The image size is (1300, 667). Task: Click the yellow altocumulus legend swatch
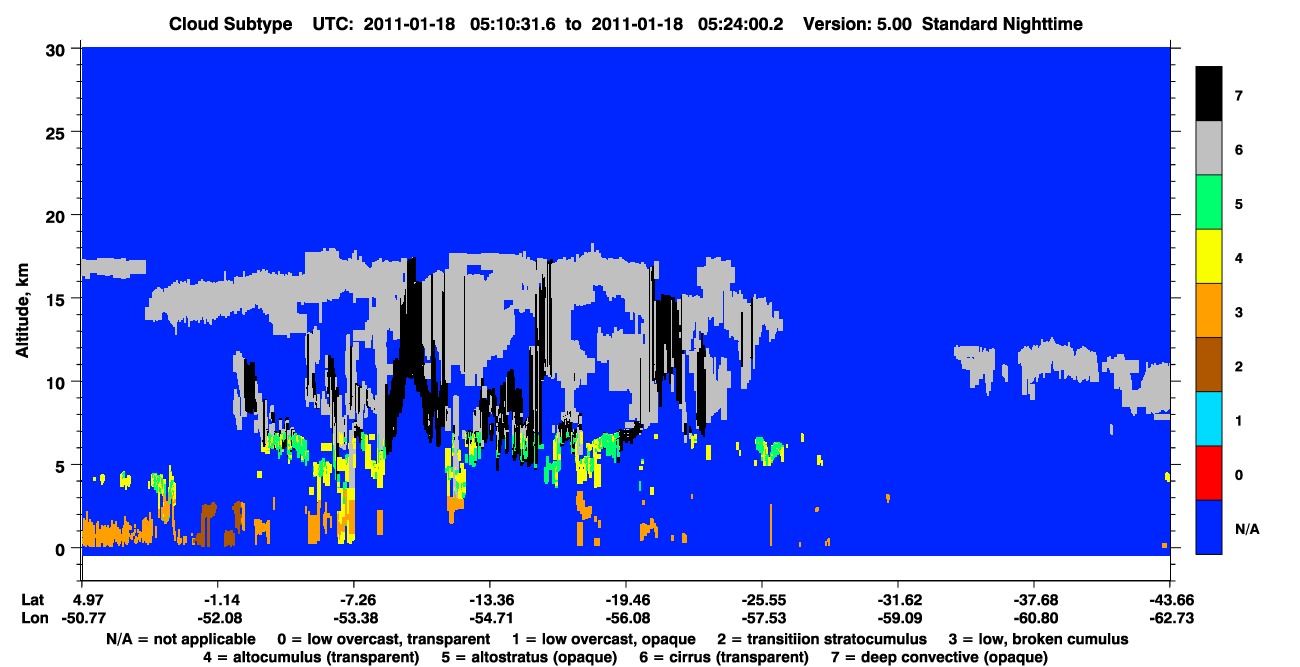(x=1209, y=257)
